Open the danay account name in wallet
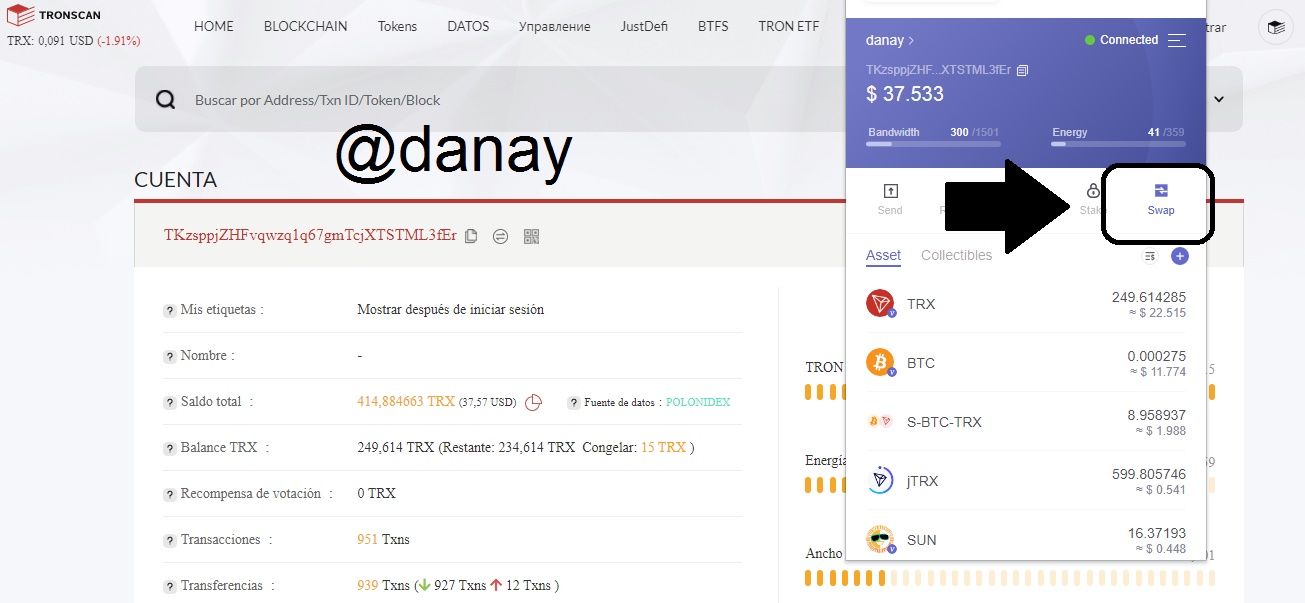This screenshot has height=603, width=1305. pyautogui.click(x=890, y=40)
